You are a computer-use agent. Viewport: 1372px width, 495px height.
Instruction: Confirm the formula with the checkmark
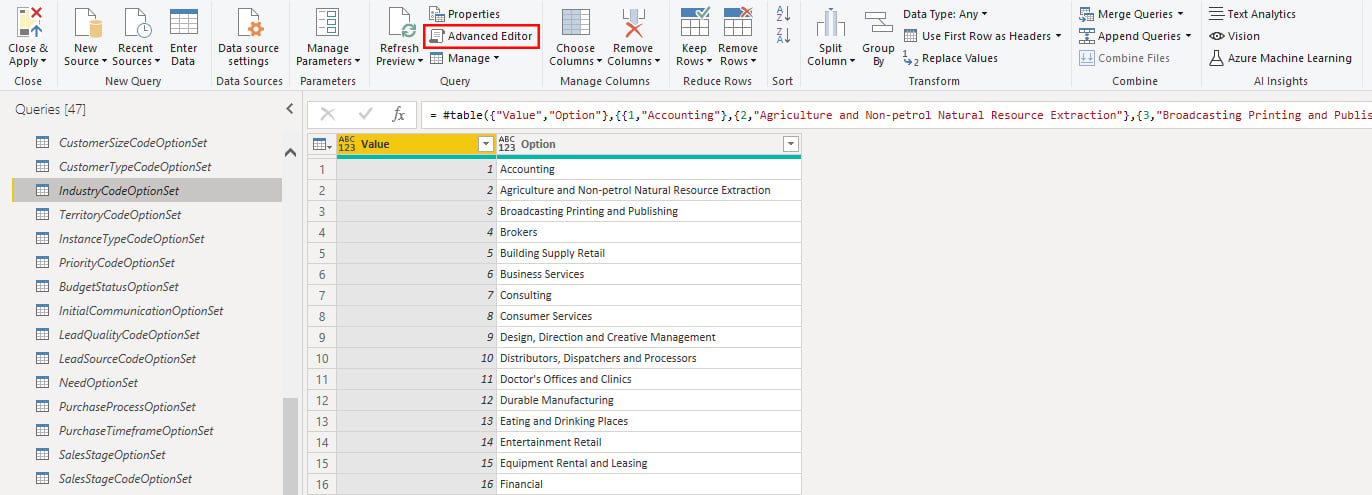(365, 114)
